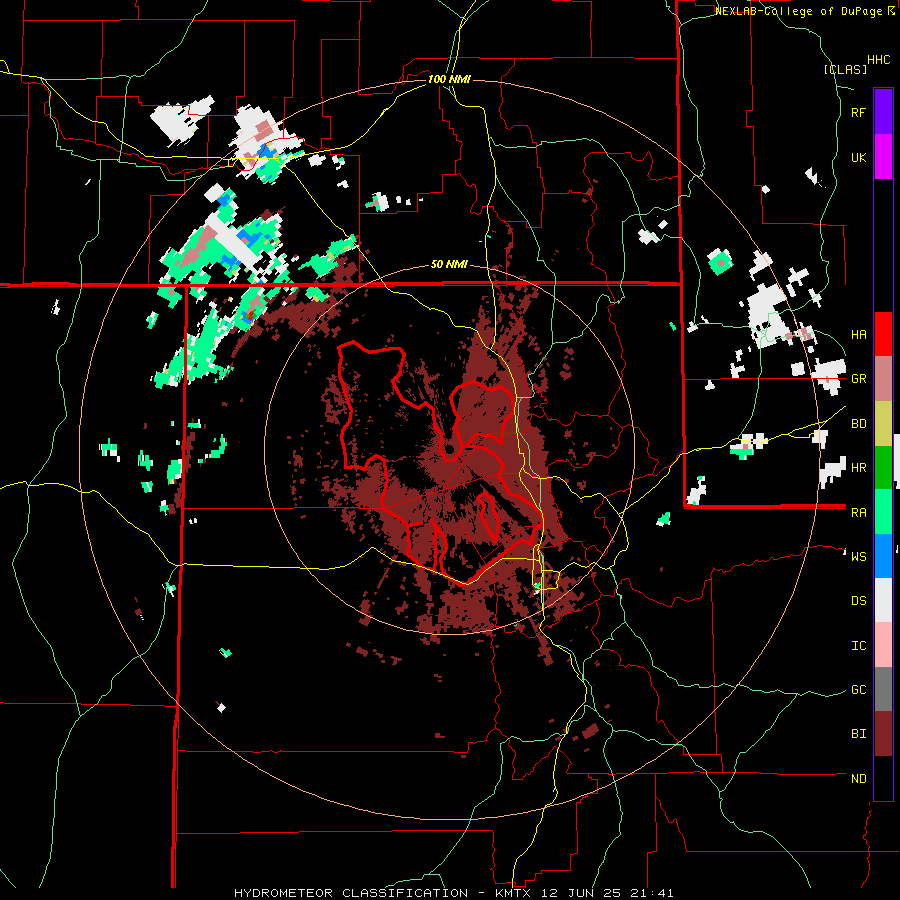Click the red HA legend color swatch

[883, 334]
